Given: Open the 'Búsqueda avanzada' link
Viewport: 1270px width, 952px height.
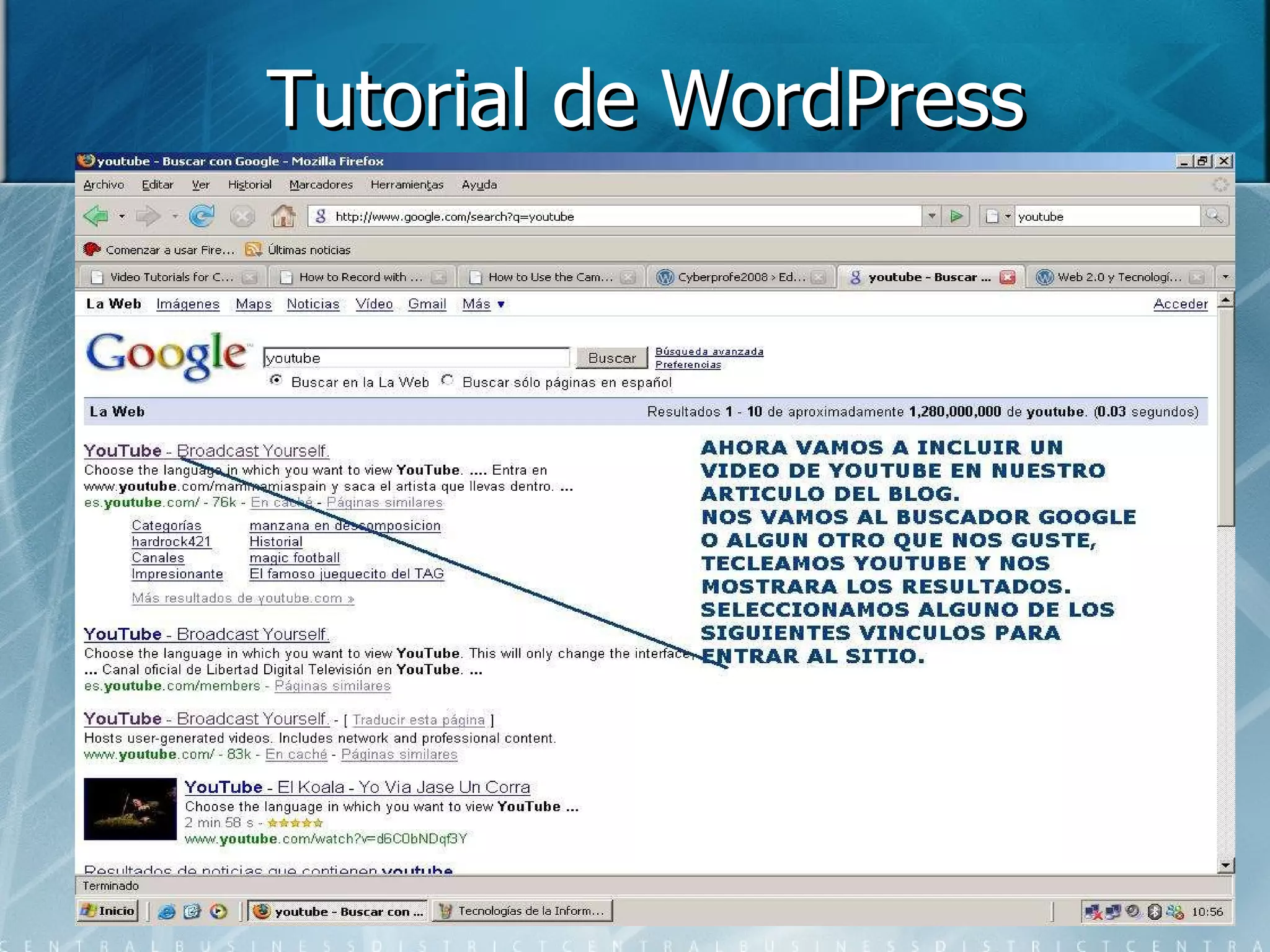Looking at the screenshot, I should (709, 351).
